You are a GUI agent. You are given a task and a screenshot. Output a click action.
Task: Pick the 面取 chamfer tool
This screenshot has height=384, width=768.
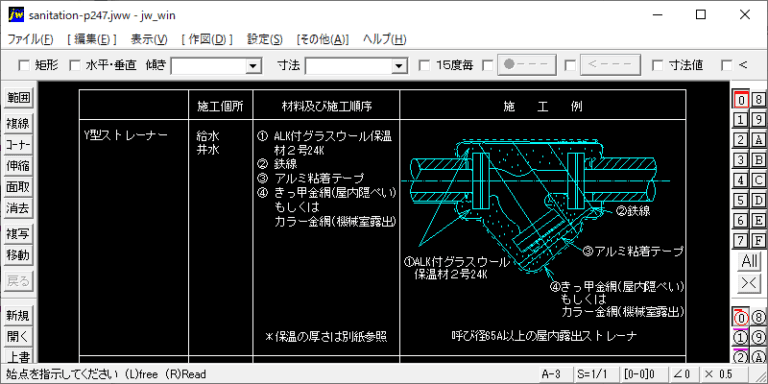click(x=18, y=188)
